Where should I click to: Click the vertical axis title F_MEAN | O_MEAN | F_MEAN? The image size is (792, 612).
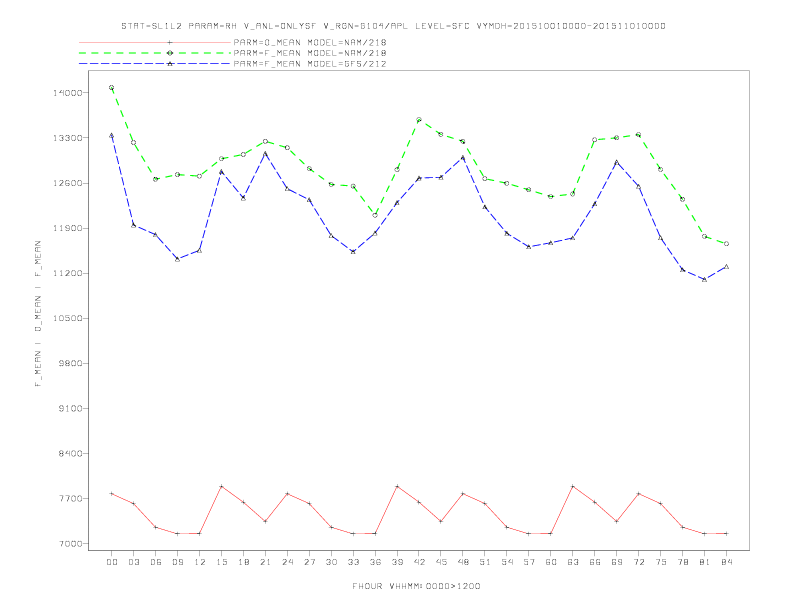pos(38,314)
